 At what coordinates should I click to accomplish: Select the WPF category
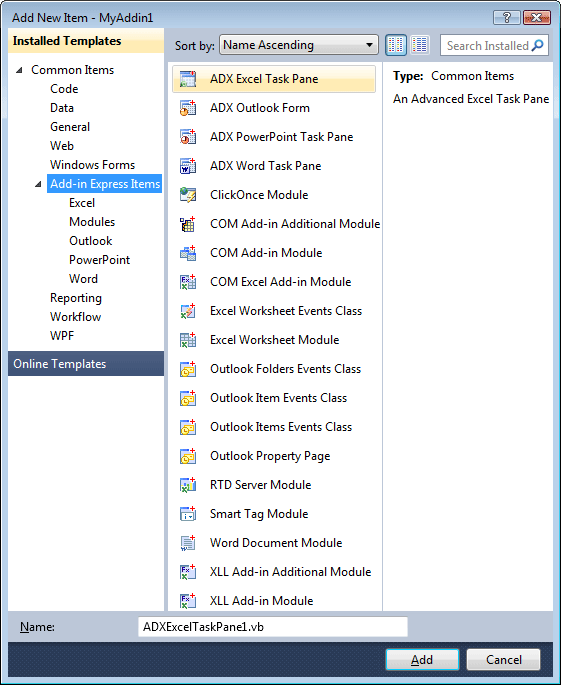(62, 336)
